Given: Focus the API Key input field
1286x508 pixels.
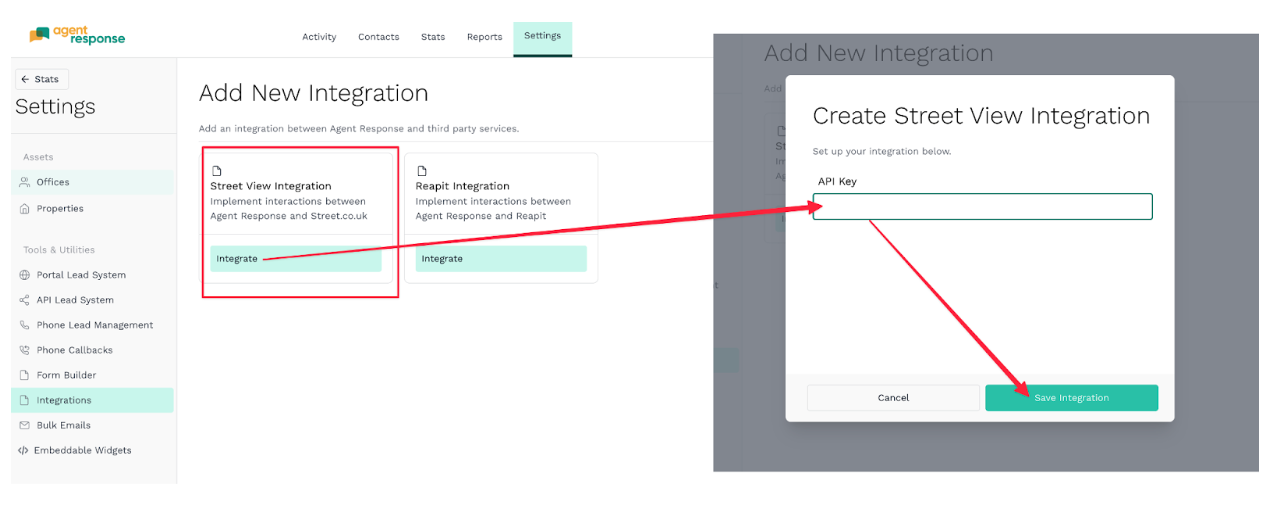Looking at the screenshot, I should [982, 207].
